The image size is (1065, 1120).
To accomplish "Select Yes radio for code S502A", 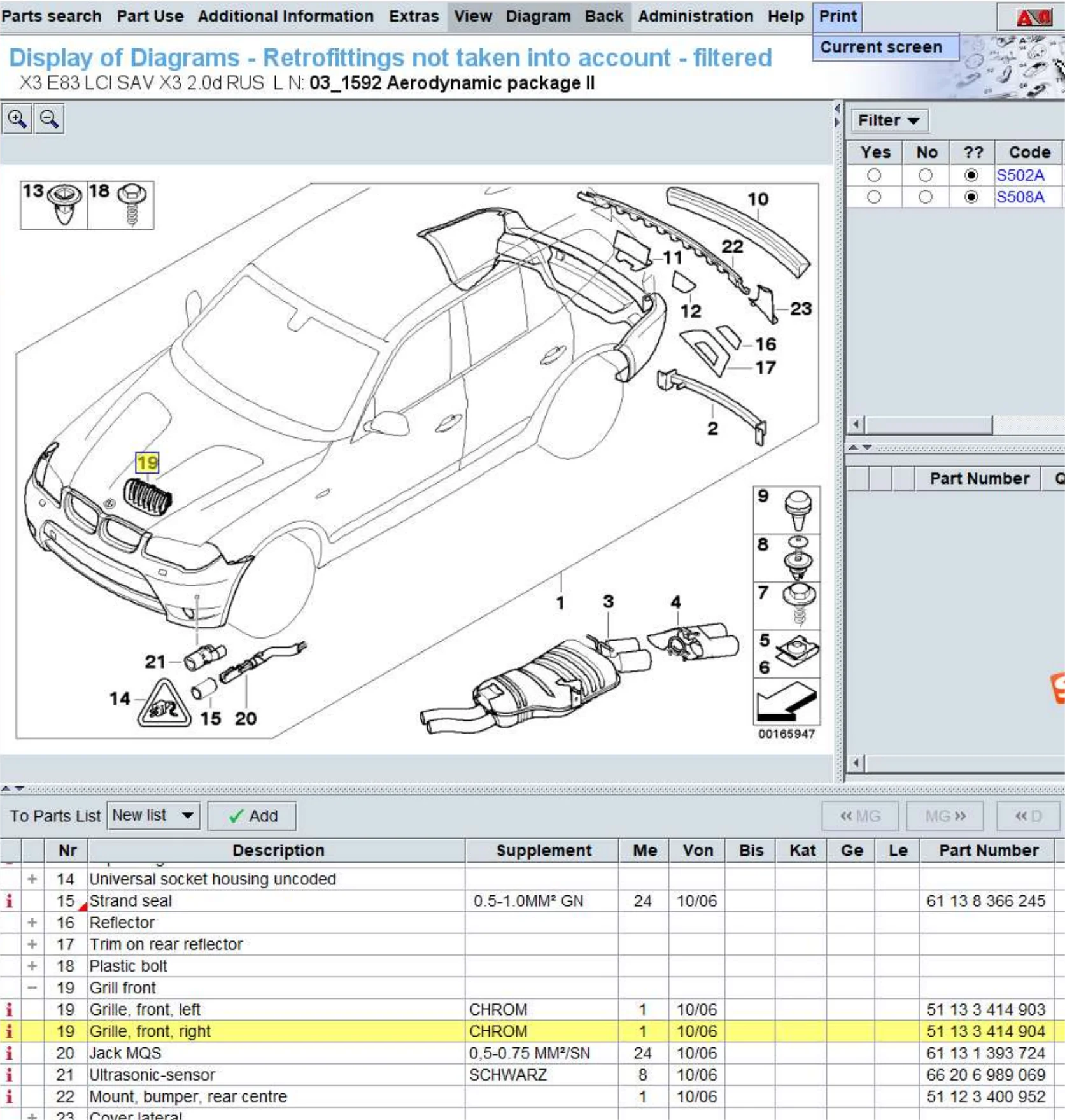I will point(874,175).
